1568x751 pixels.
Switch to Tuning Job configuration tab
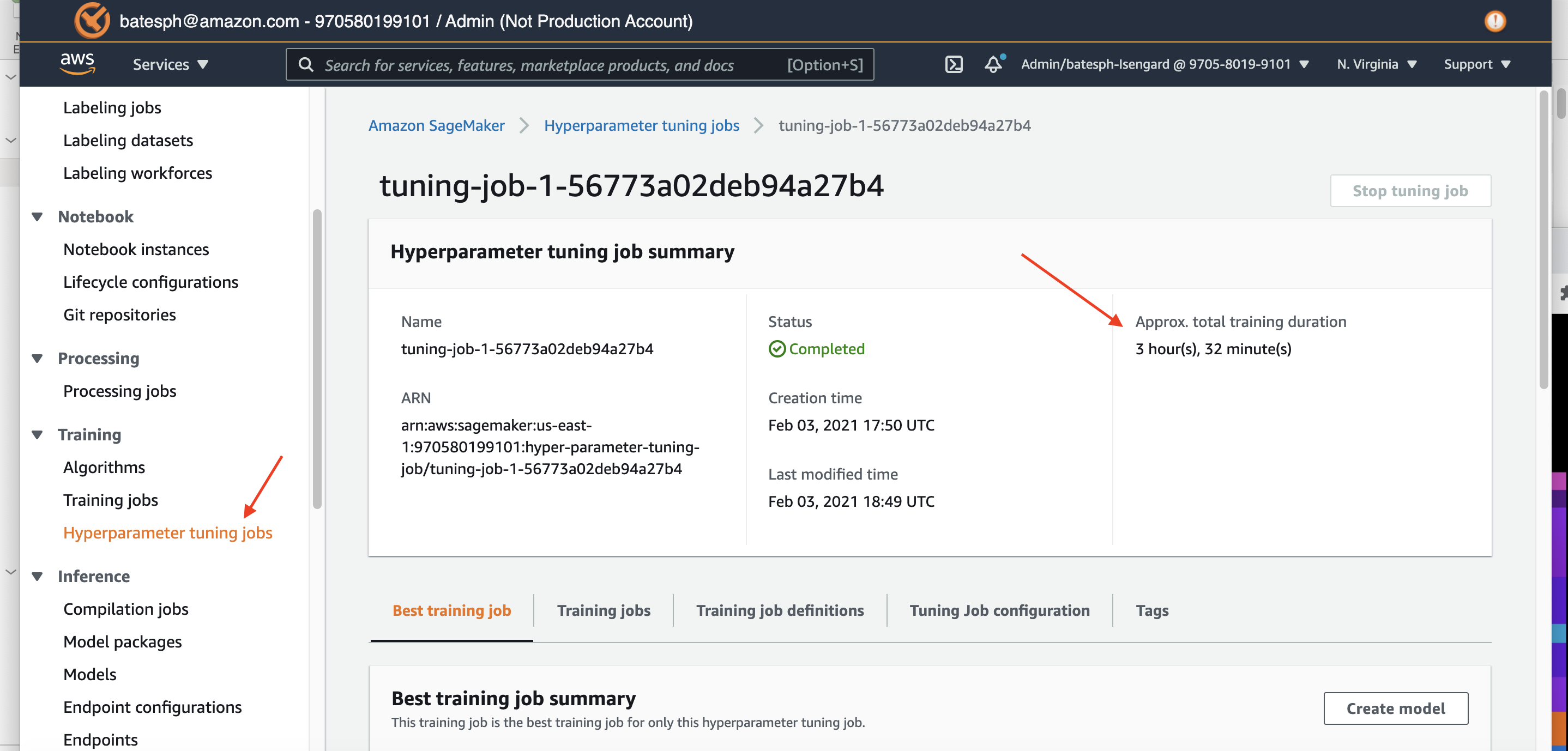(x=999, y=610)
